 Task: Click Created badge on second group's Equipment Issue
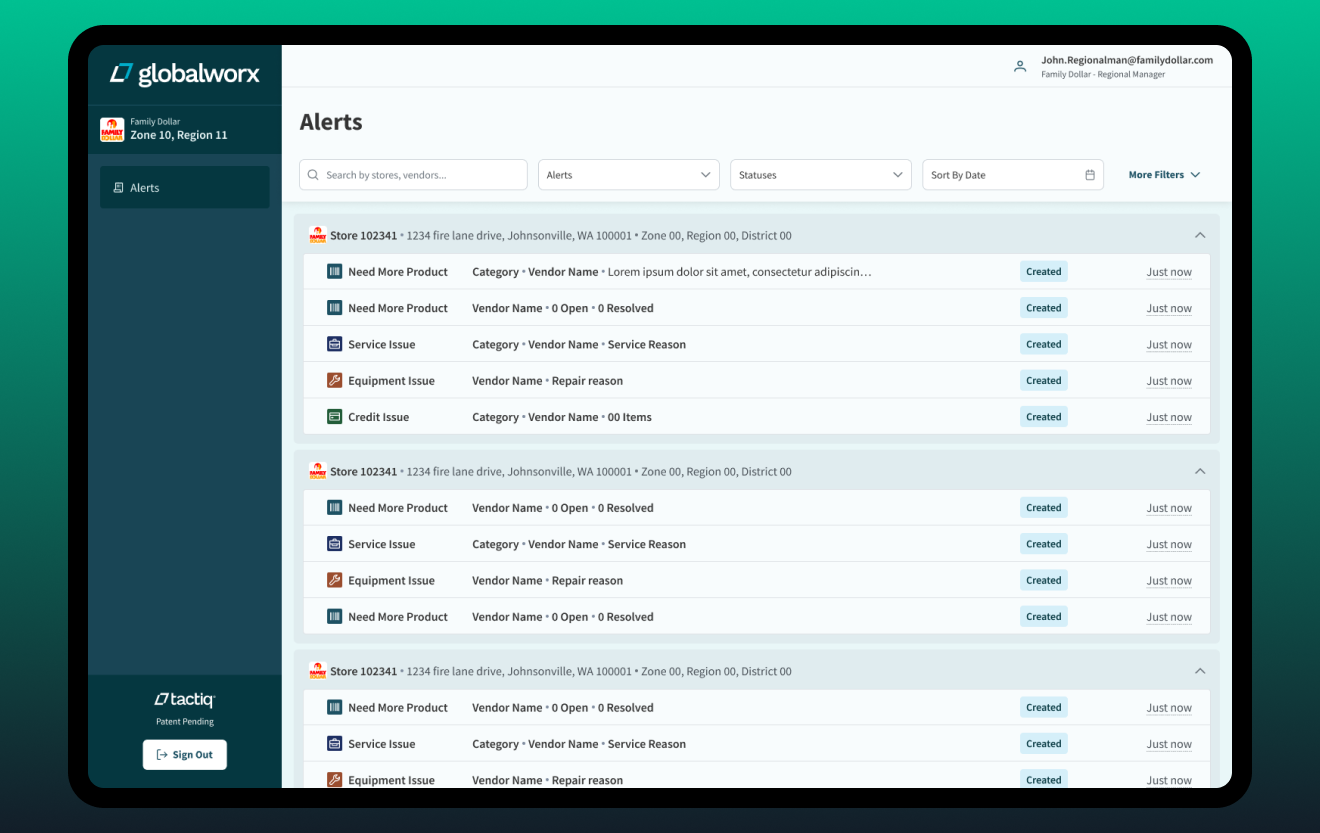[1043, 580]
